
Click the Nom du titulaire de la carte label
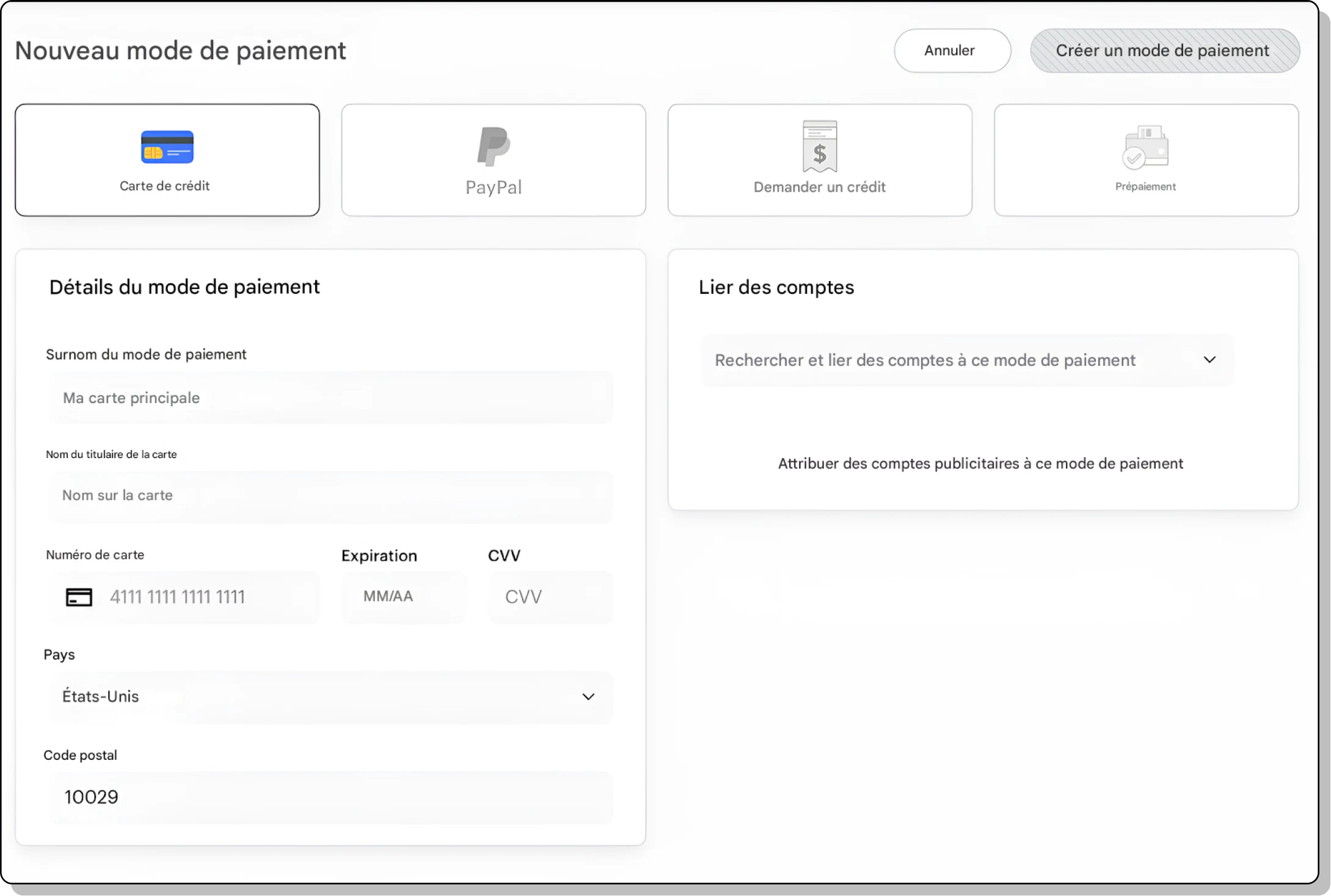click(111, 454)
